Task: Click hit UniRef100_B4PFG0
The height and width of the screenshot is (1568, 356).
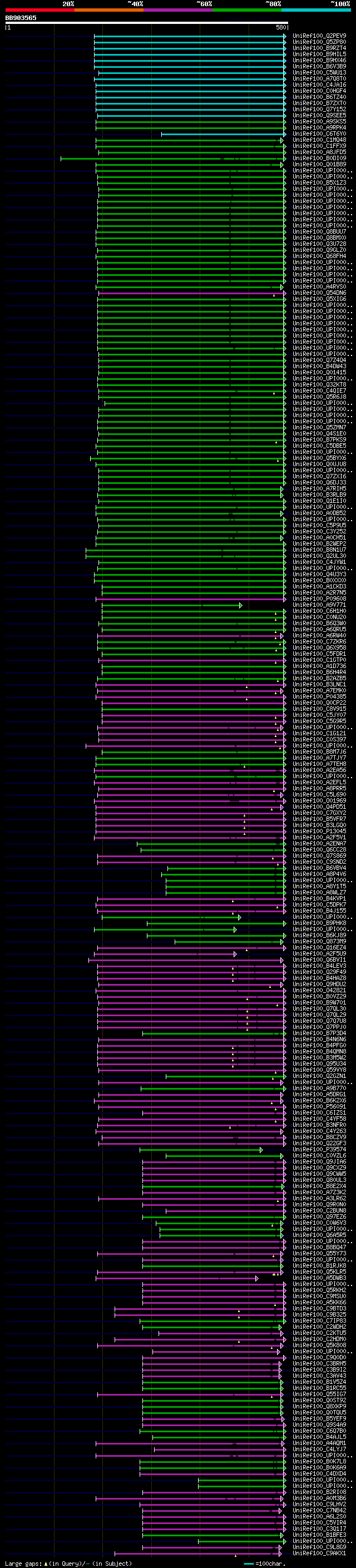Action: pos(319,1046)
